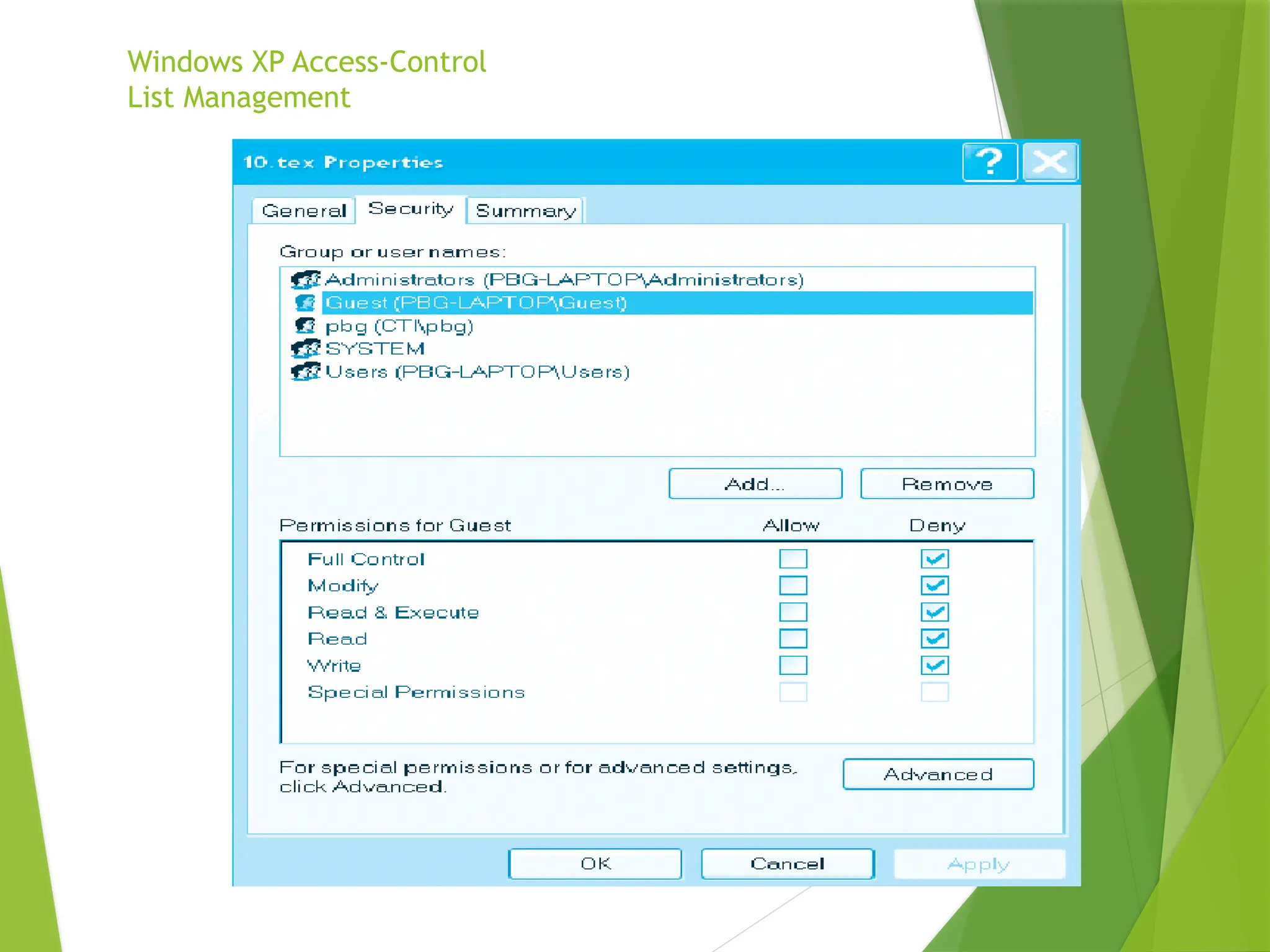Uncheck Deny checkbox for Read
This screenshot has height=952, width=1270.
pos(935,639)
